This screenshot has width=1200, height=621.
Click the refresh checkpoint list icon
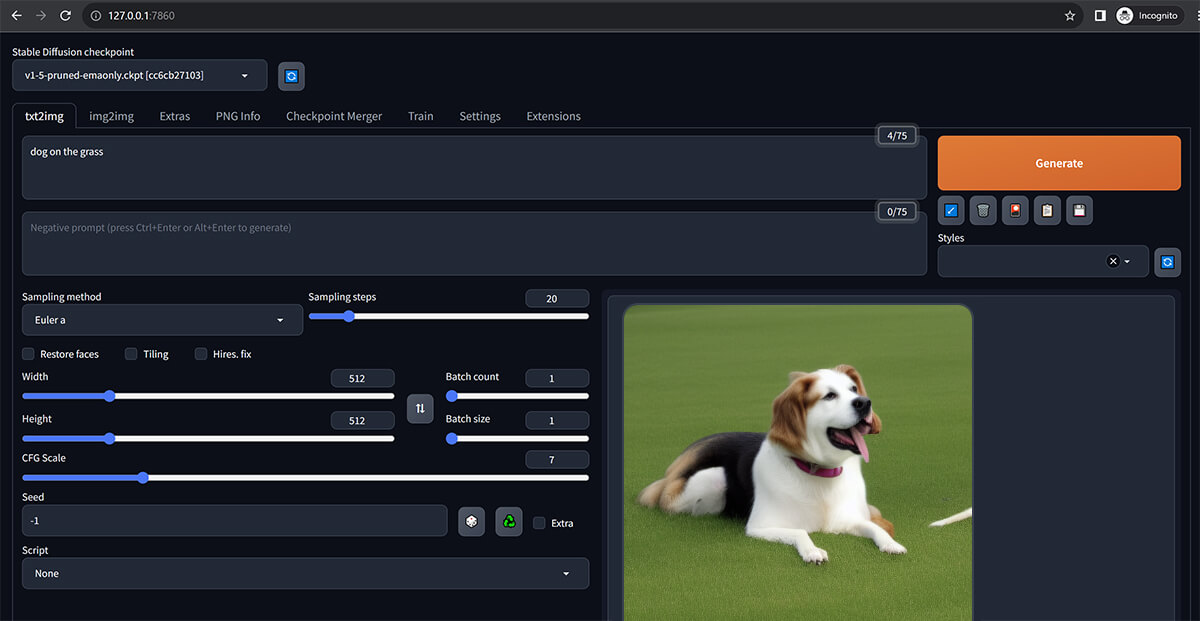pyautogui.click(x=291, y=76)
